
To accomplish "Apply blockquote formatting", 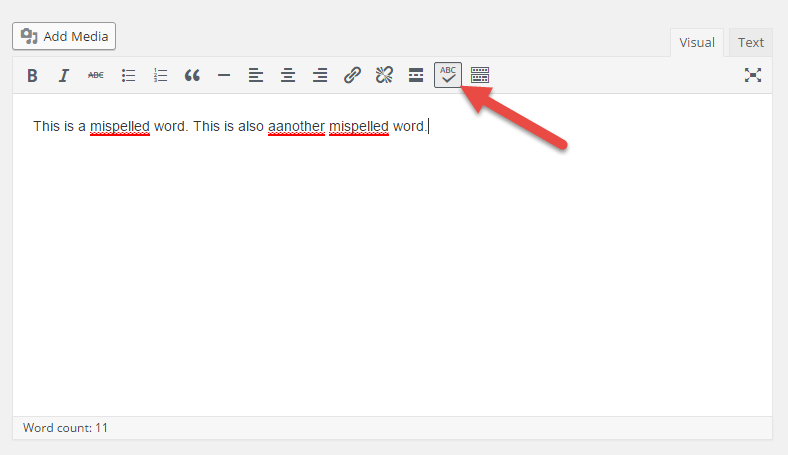I will [192, 75].
